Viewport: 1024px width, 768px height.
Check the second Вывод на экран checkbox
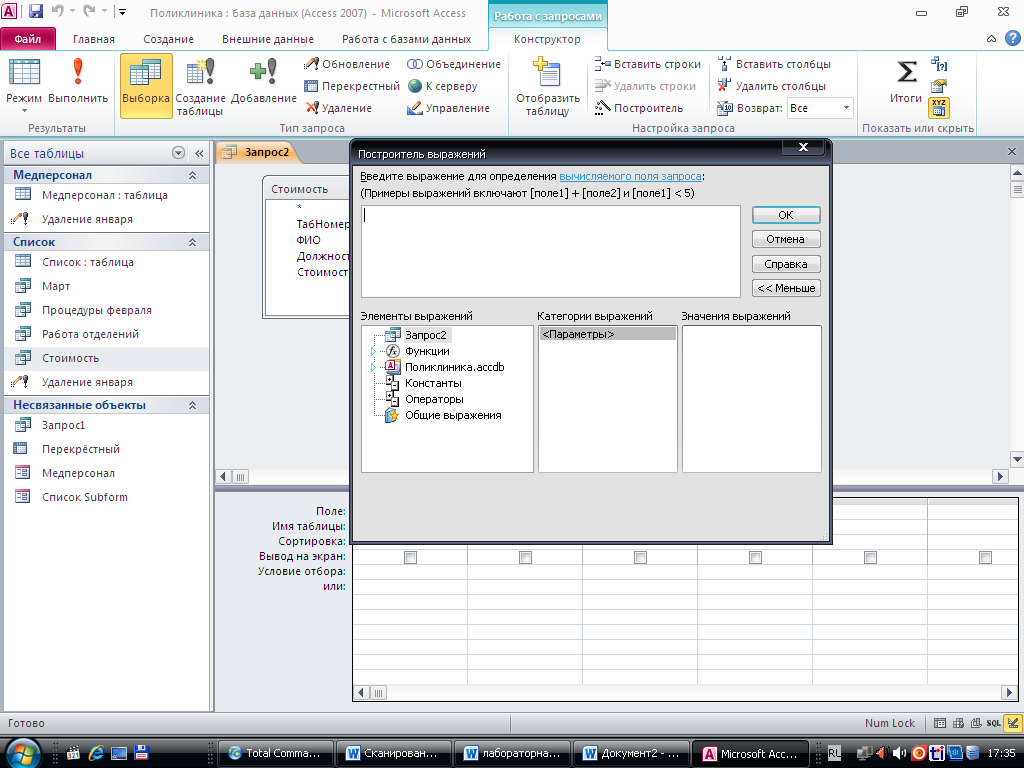click(x=525, y=557)
